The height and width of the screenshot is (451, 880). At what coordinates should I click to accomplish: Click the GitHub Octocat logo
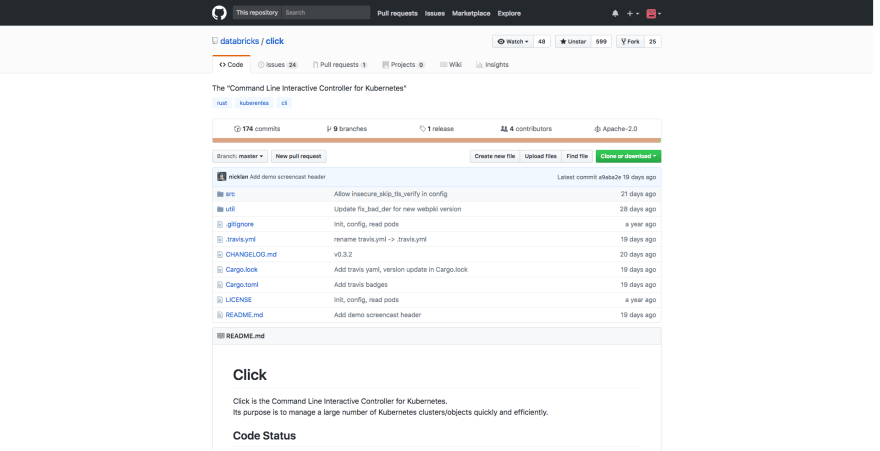coord(219,13)
